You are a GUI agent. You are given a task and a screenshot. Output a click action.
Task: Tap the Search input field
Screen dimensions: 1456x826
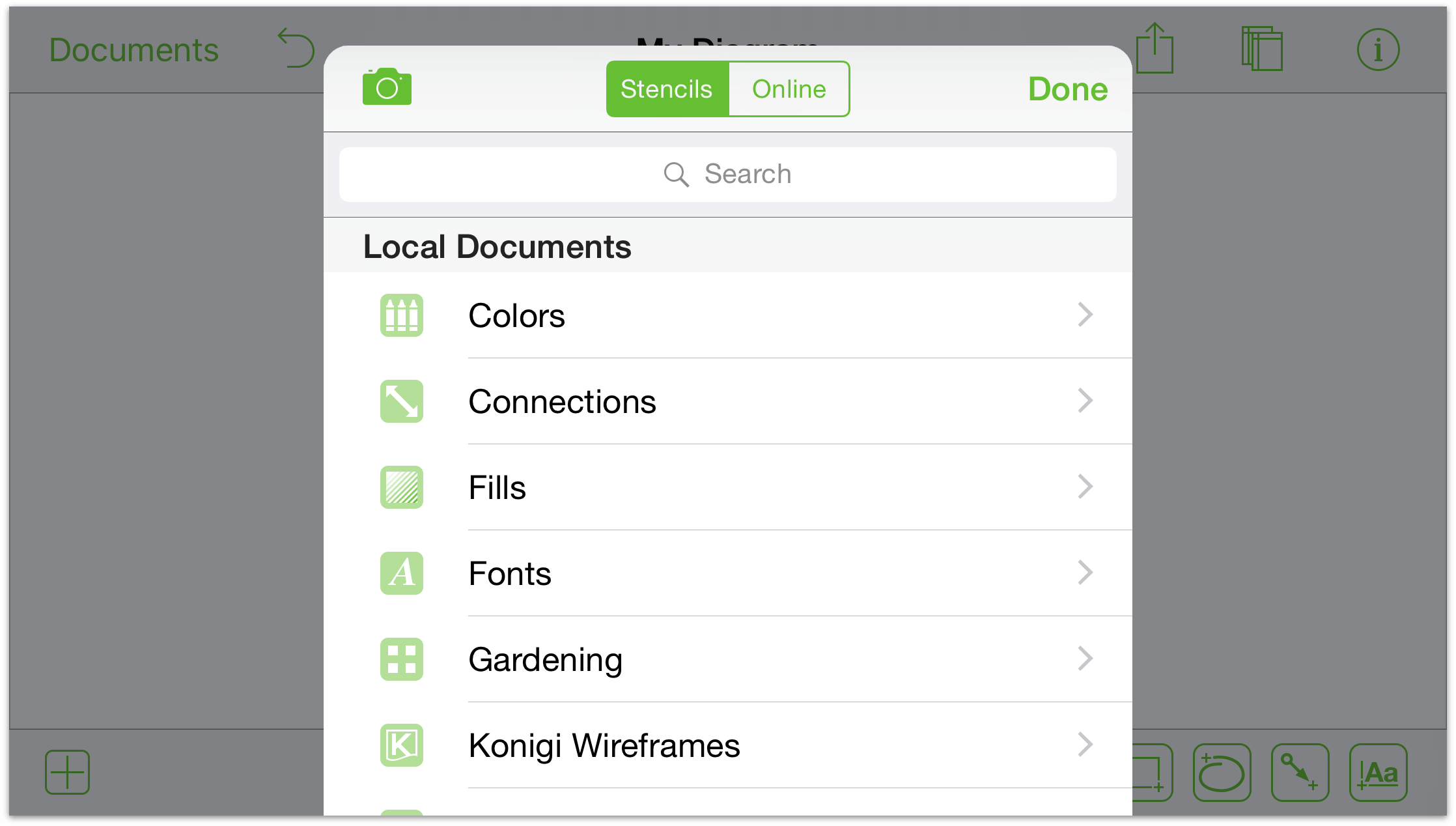[x=728, y=174]
